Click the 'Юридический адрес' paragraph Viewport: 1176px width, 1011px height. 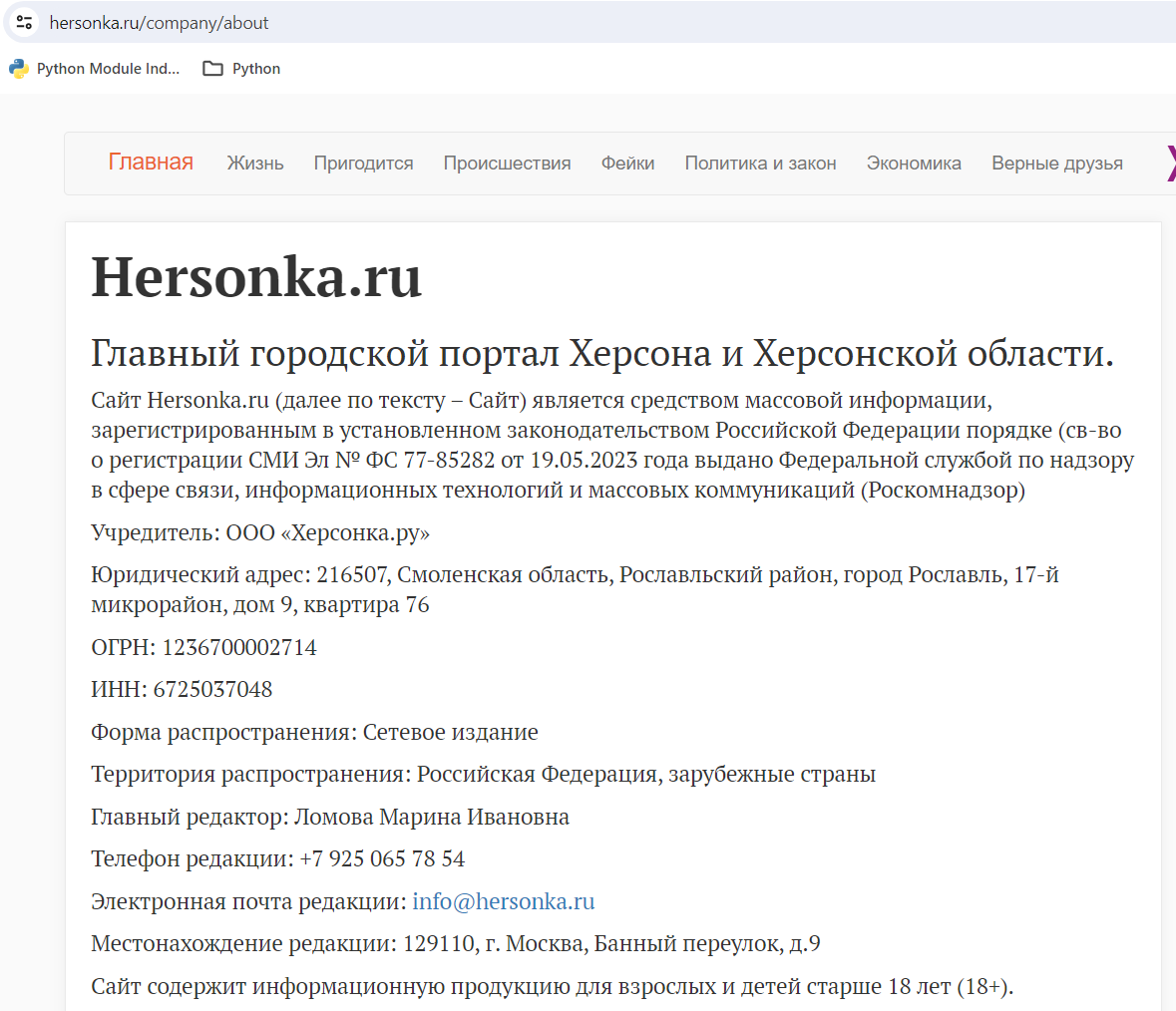pos(576,590)
